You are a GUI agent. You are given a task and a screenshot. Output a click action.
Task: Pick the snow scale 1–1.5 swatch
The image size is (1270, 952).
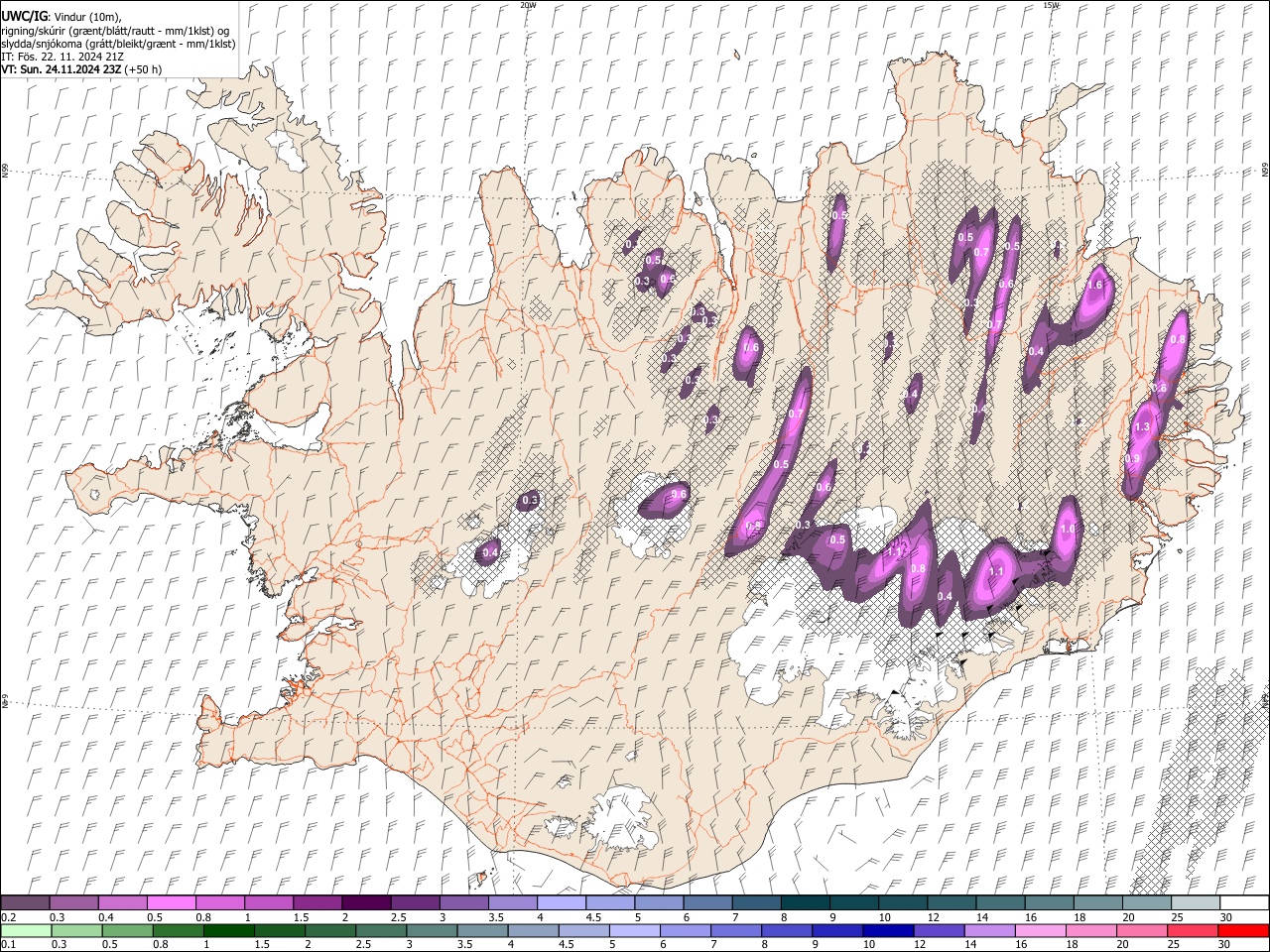click(270, 903)
